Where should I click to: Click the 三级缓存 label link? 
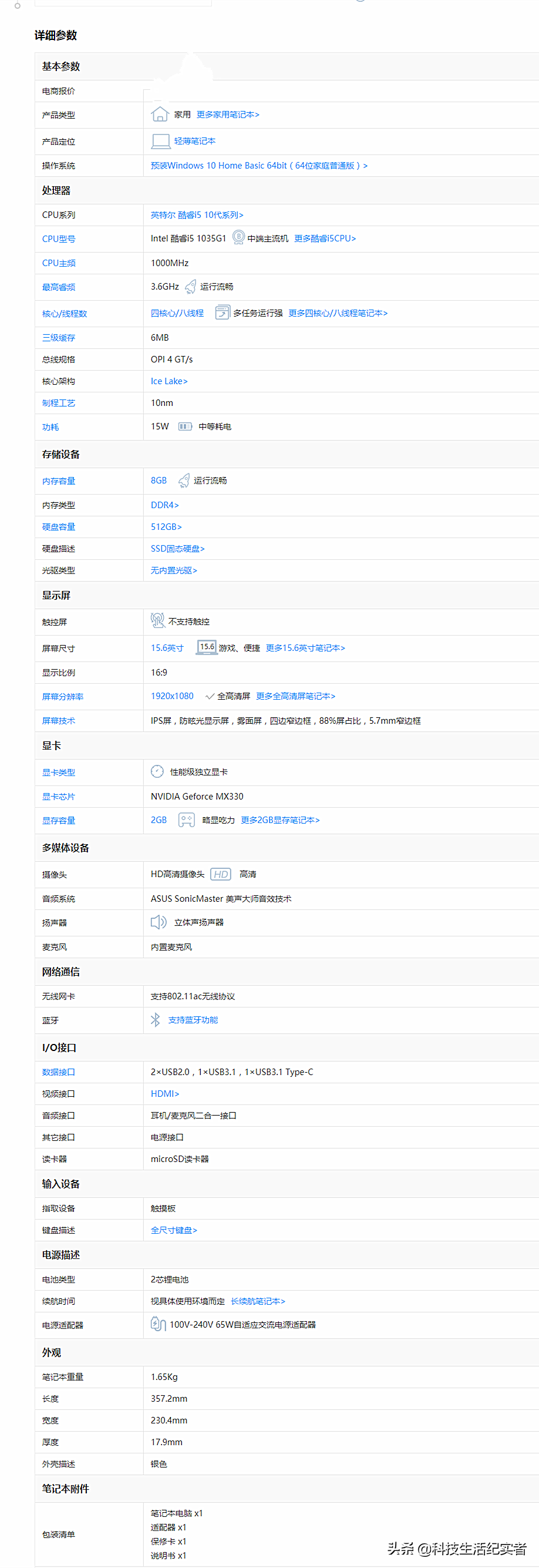(58, 338)
